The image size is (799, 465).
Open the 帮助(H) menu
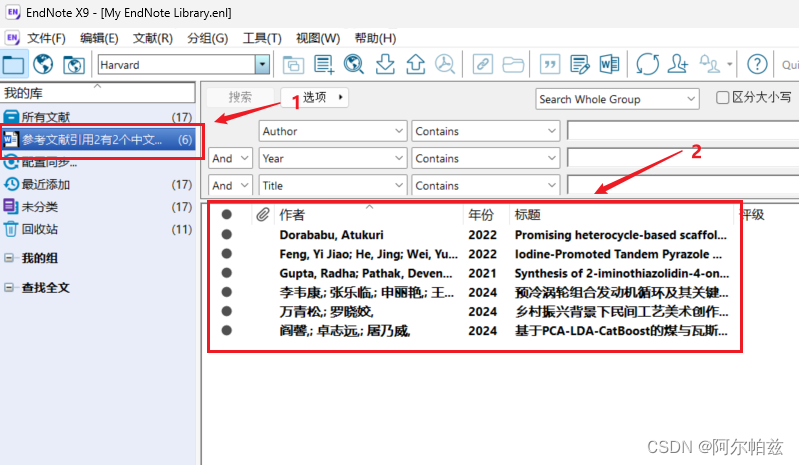point(375,38)
